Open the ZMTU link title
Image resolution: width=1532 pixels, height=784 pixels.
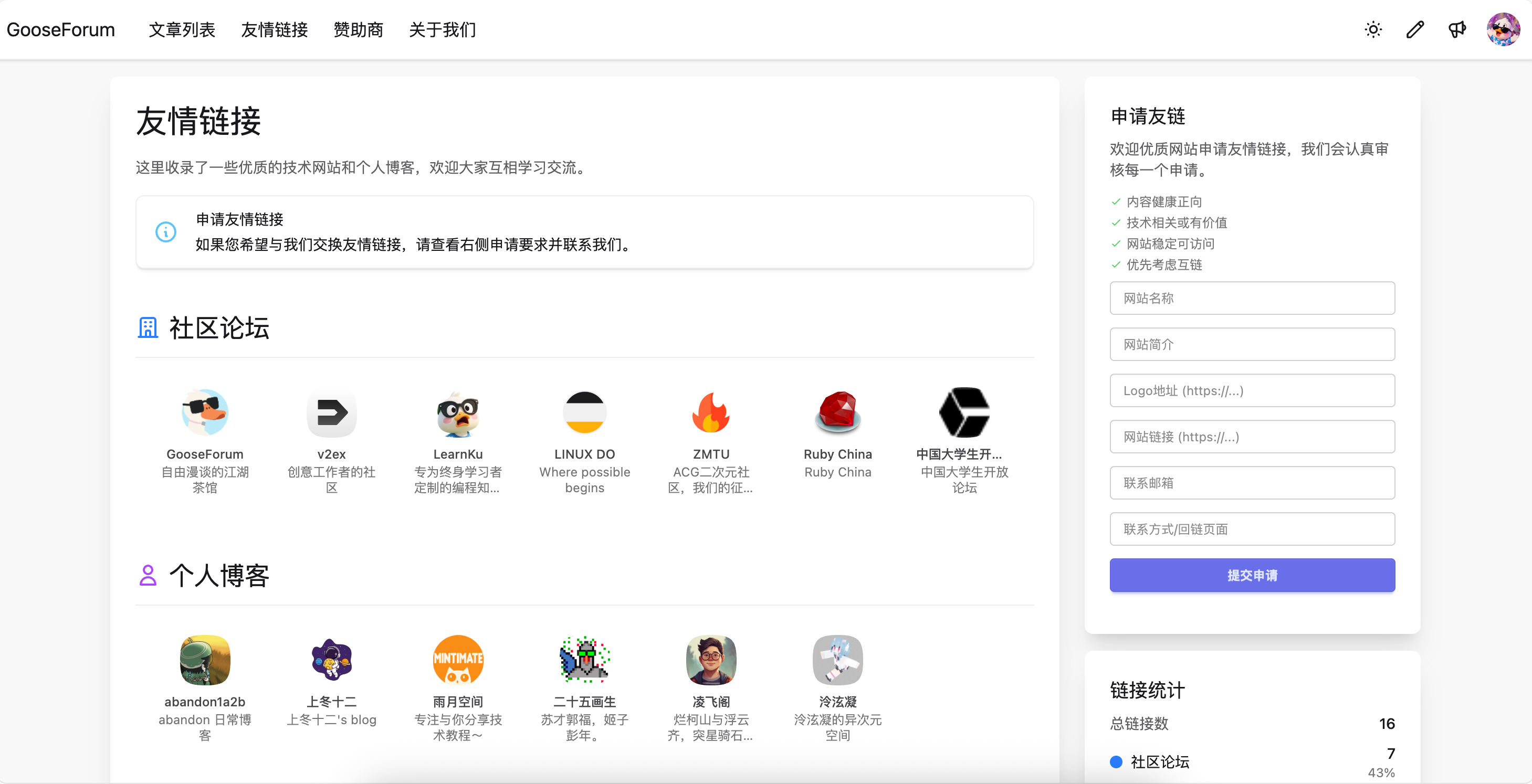711,454
